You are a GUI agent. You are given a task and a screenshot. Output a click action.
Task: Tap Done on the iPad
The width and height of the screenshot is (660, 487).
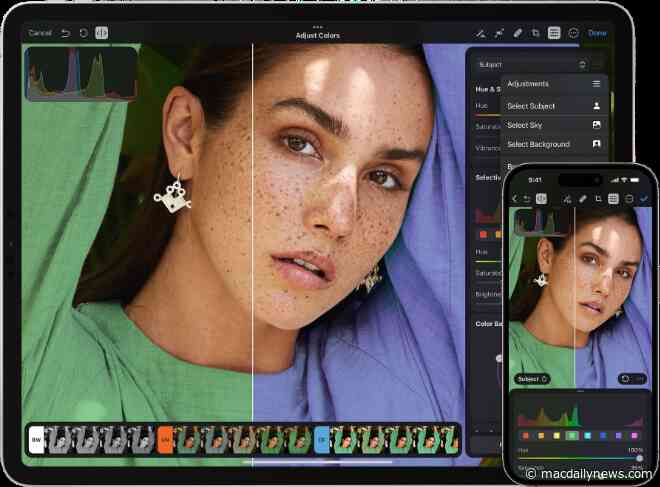click(597, 33)
